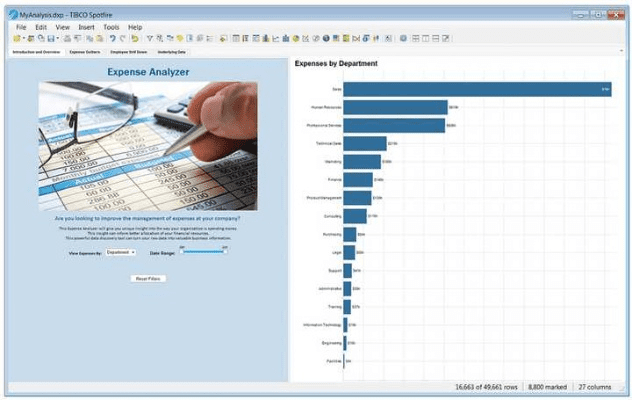Click the funnel Filter icon in toolbar
The width and height of the screenshot is (632, 400).
pos(150,38)
